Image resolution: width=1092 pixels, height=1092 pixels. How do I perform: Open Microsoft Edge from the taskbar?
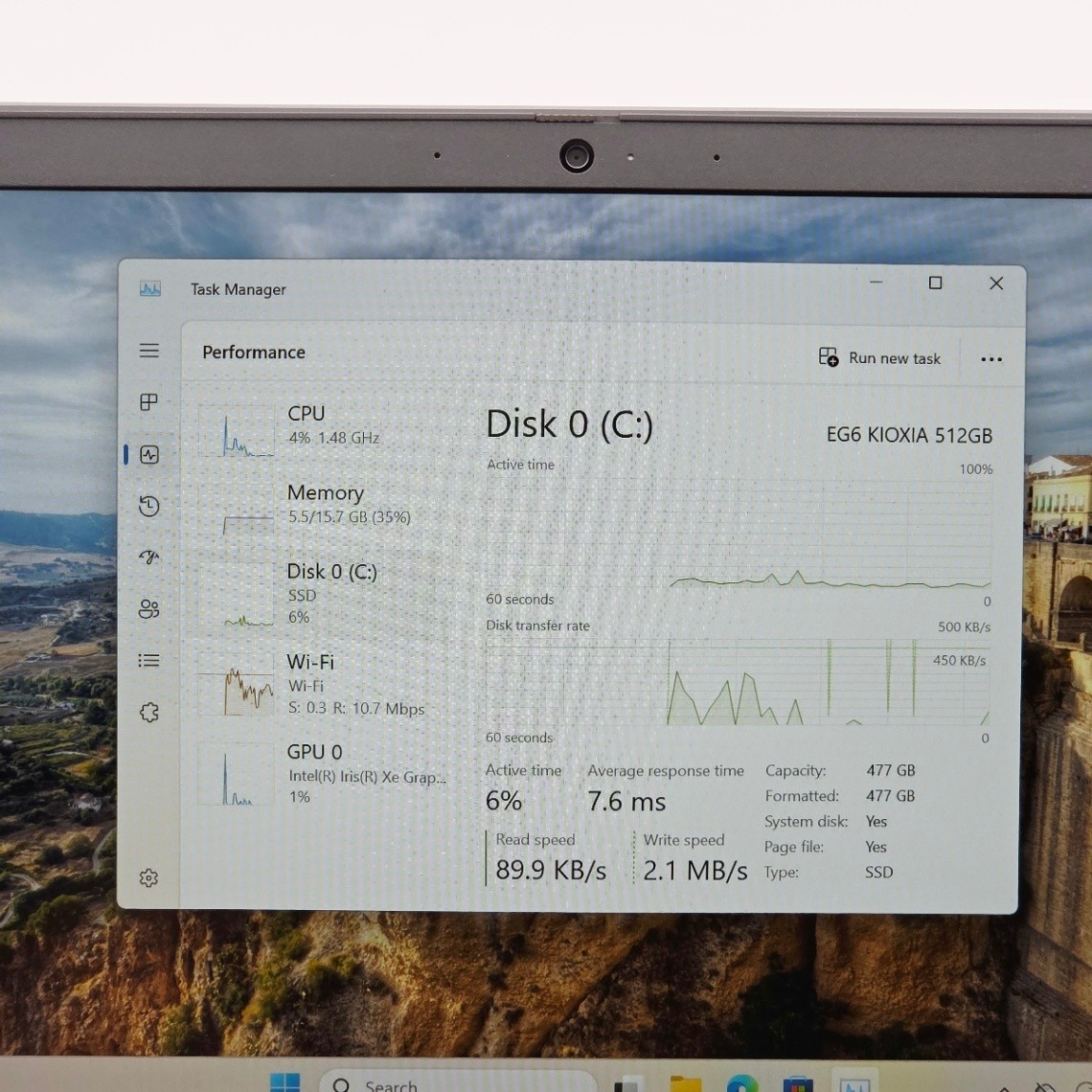[742, 1083]
